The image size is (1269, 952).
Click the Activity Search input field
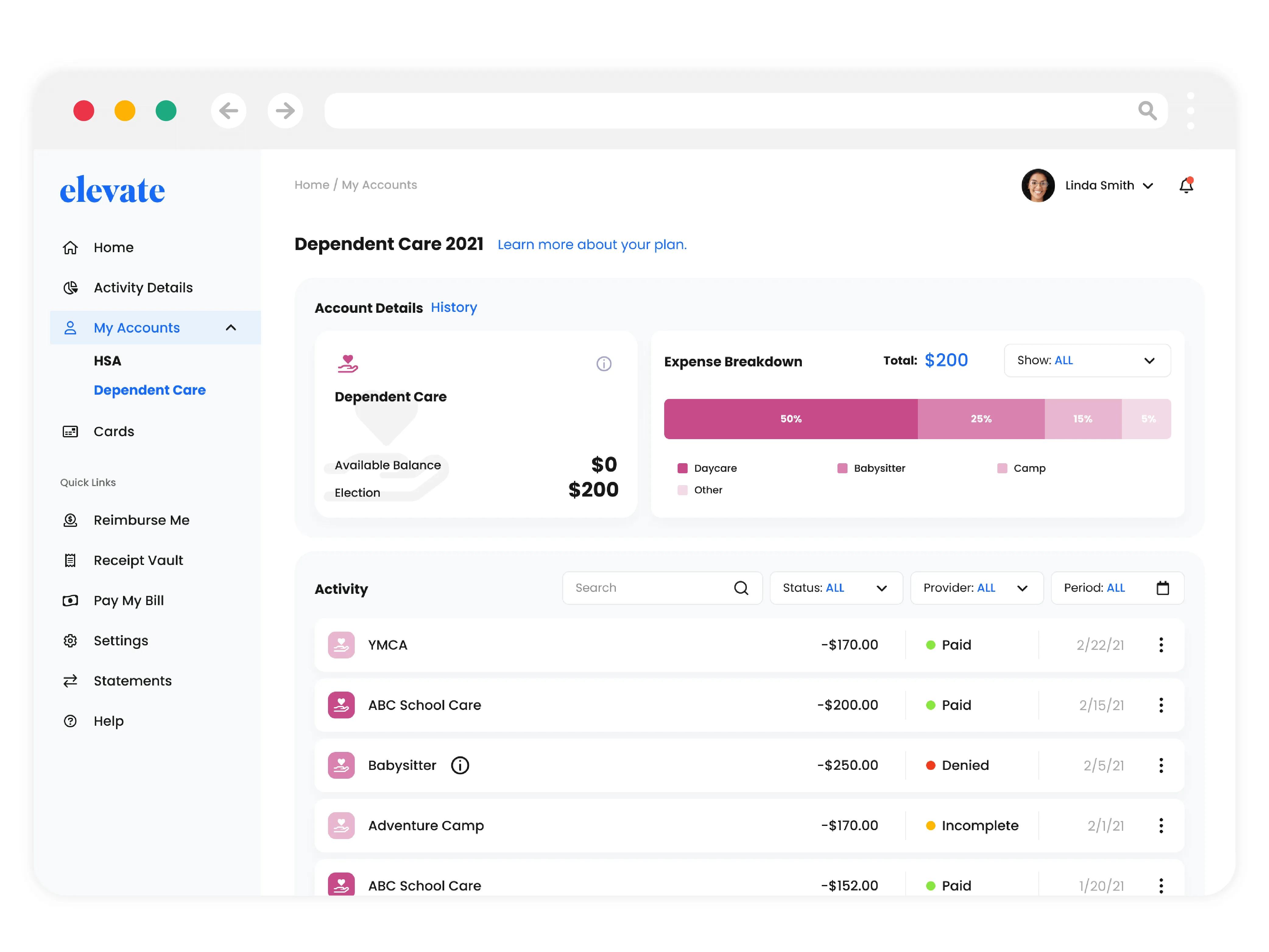click(662, 587)
